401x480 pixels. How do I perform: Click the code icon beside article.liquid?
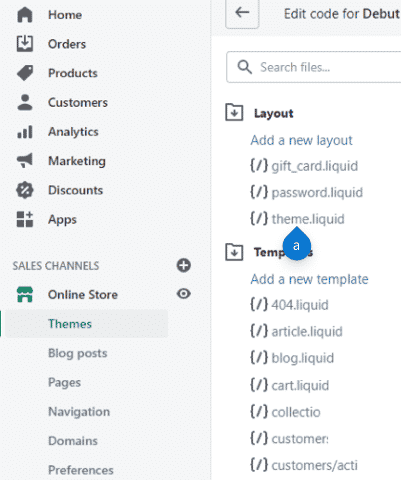(259, 331)
